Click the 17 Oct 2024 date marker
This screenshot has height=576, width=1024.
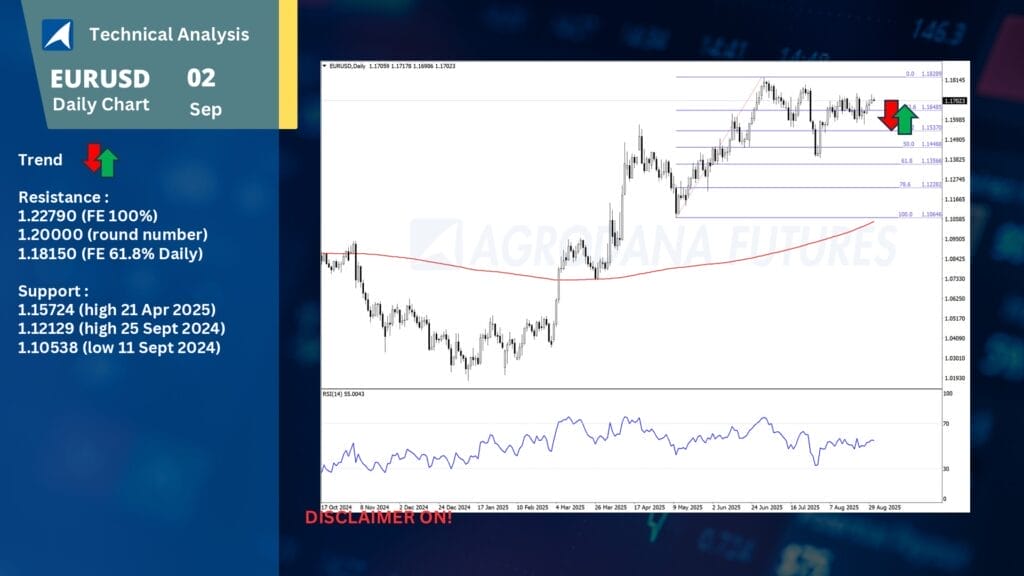(x=337, y=507)
